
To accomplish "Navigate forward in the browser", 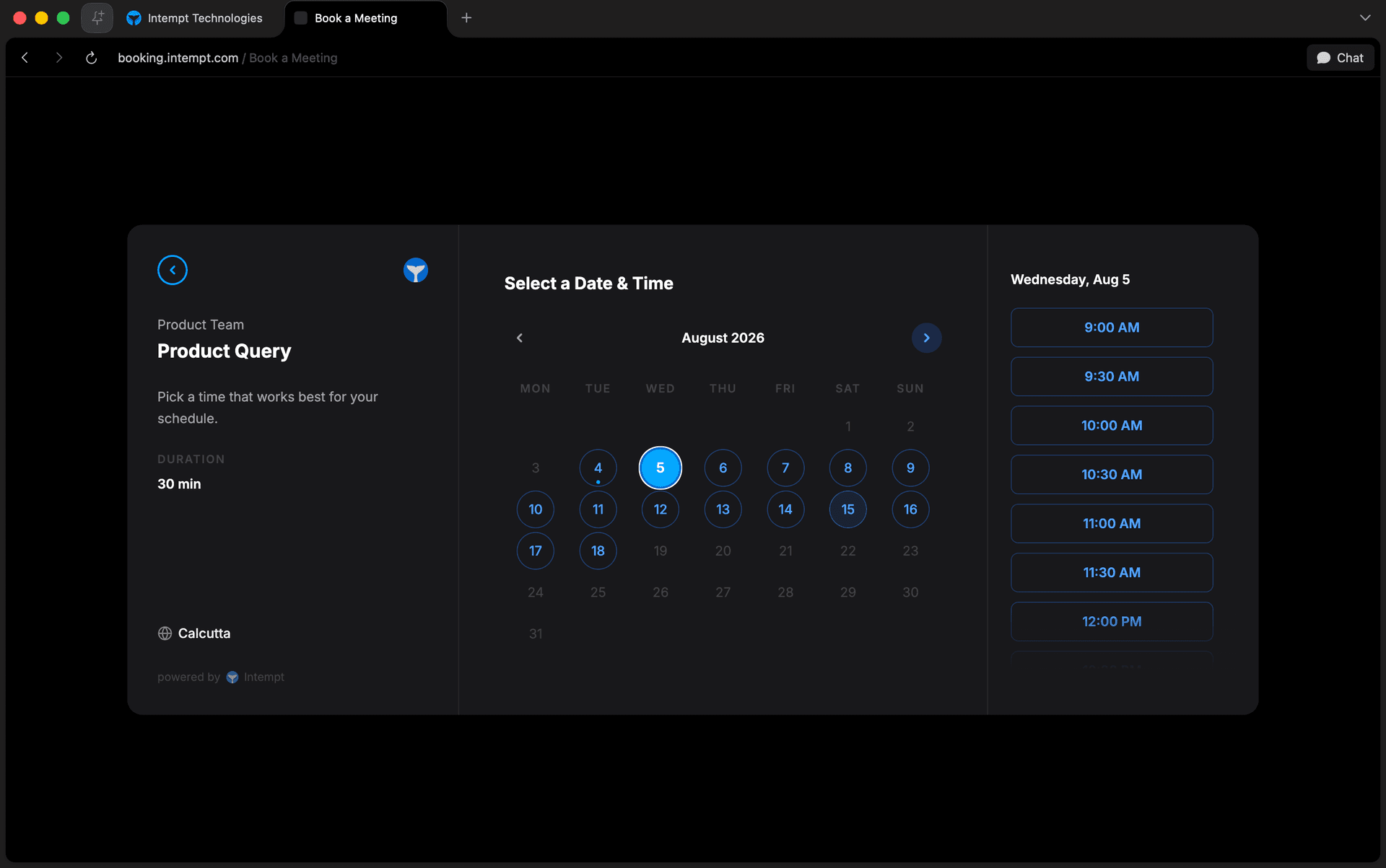I will tap(59, 58).
